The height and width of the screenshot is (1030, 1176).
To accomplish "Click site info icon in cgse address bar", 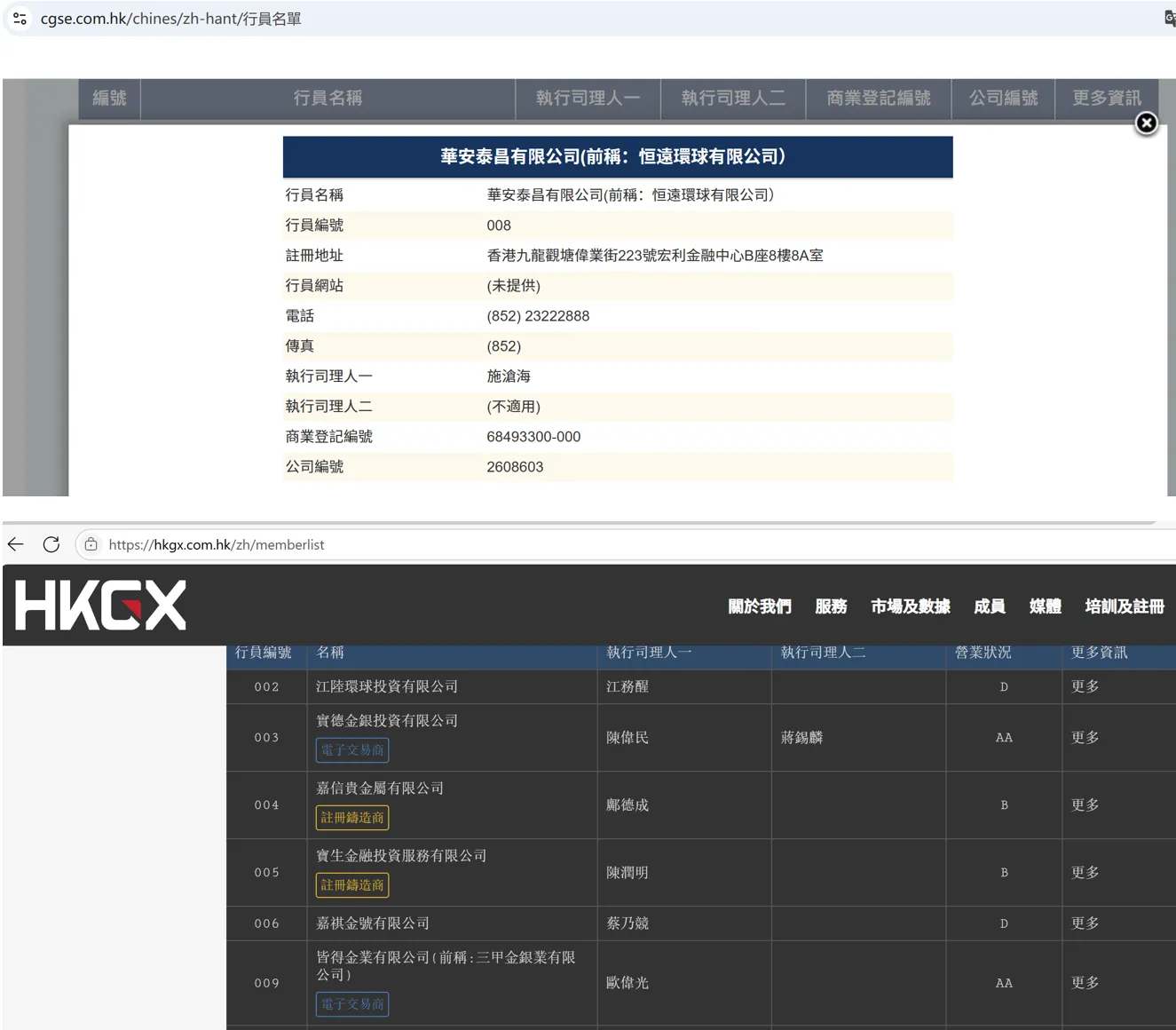I will click(20, 18).
